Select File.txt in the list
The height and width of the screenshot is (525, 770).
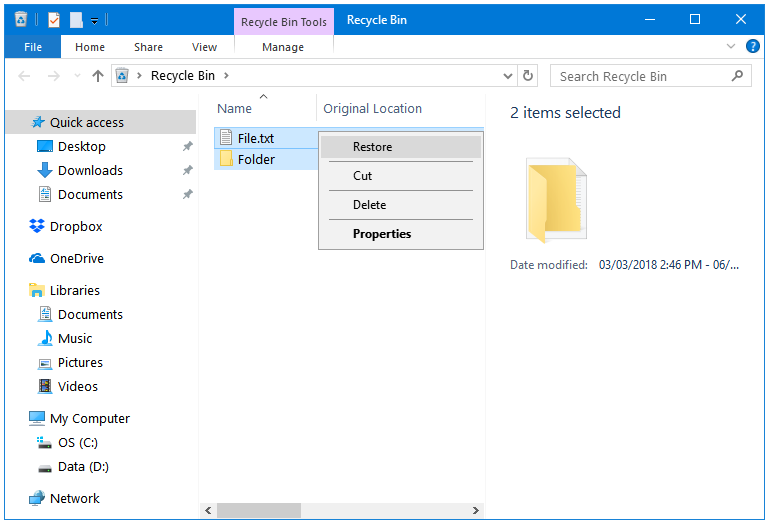click(256, 138)
